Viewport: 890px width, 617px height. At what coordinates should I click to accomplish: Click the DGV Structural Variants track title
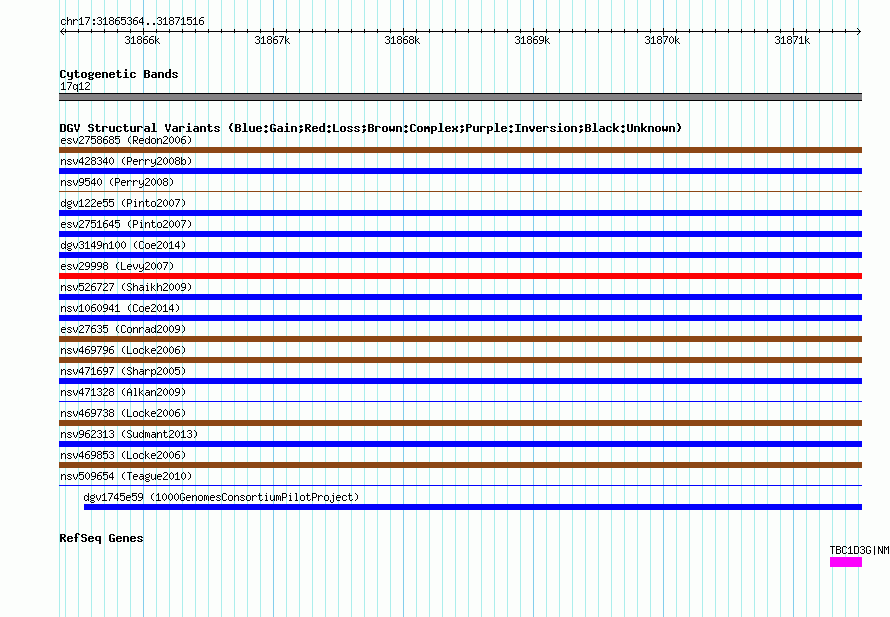(x=370, y=128)
